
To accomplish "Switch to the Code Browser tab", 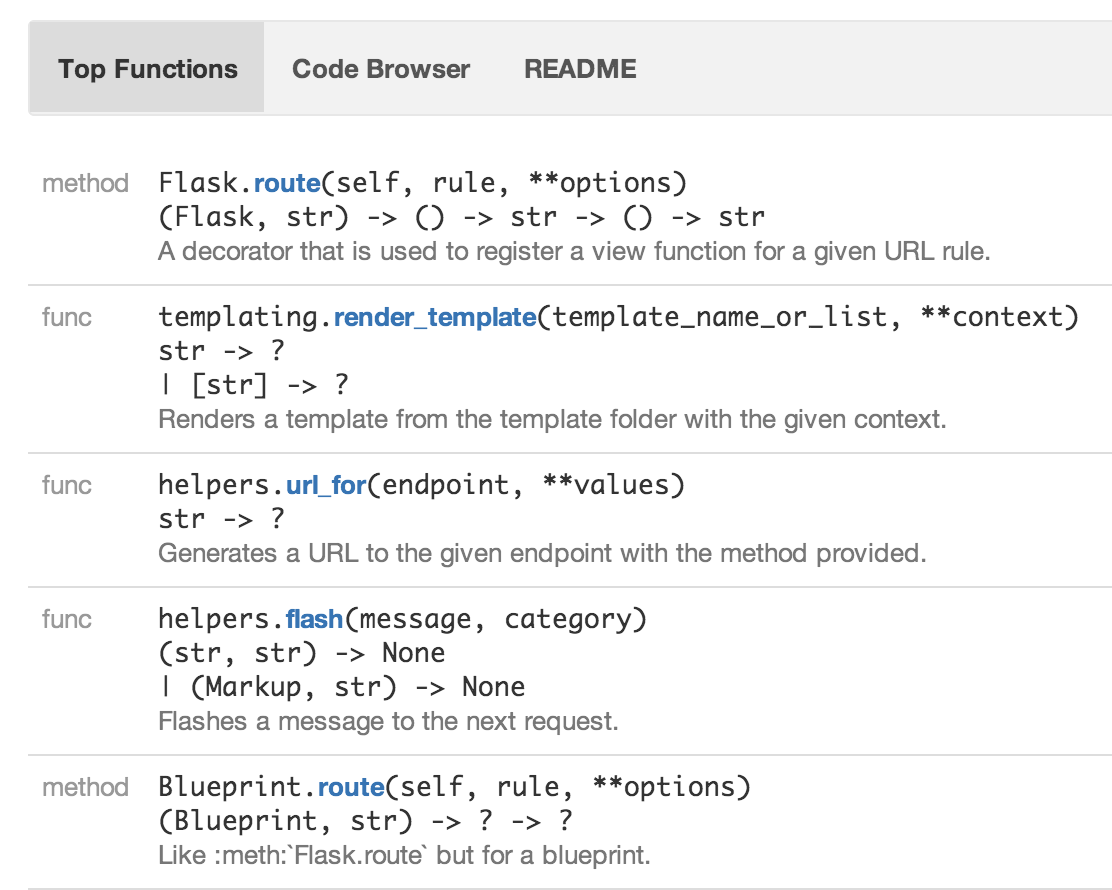I will tap(381, 68).
